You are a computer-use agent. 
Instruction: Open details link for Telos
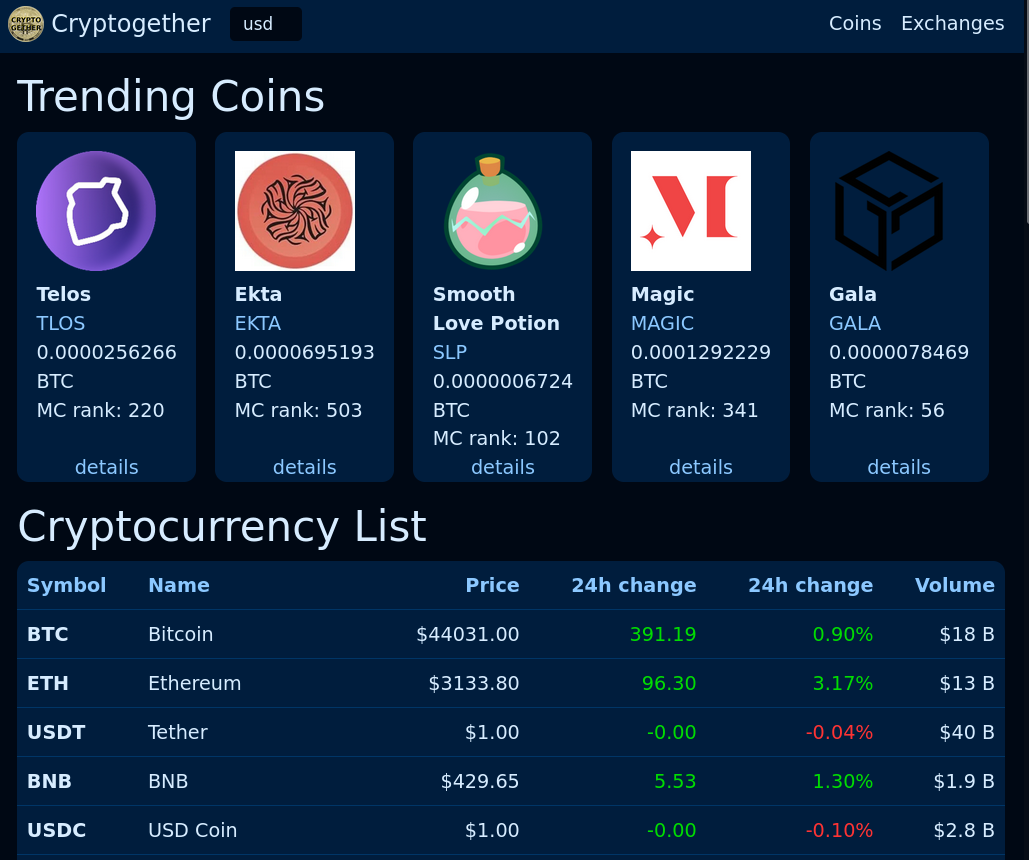pos(107,467)
